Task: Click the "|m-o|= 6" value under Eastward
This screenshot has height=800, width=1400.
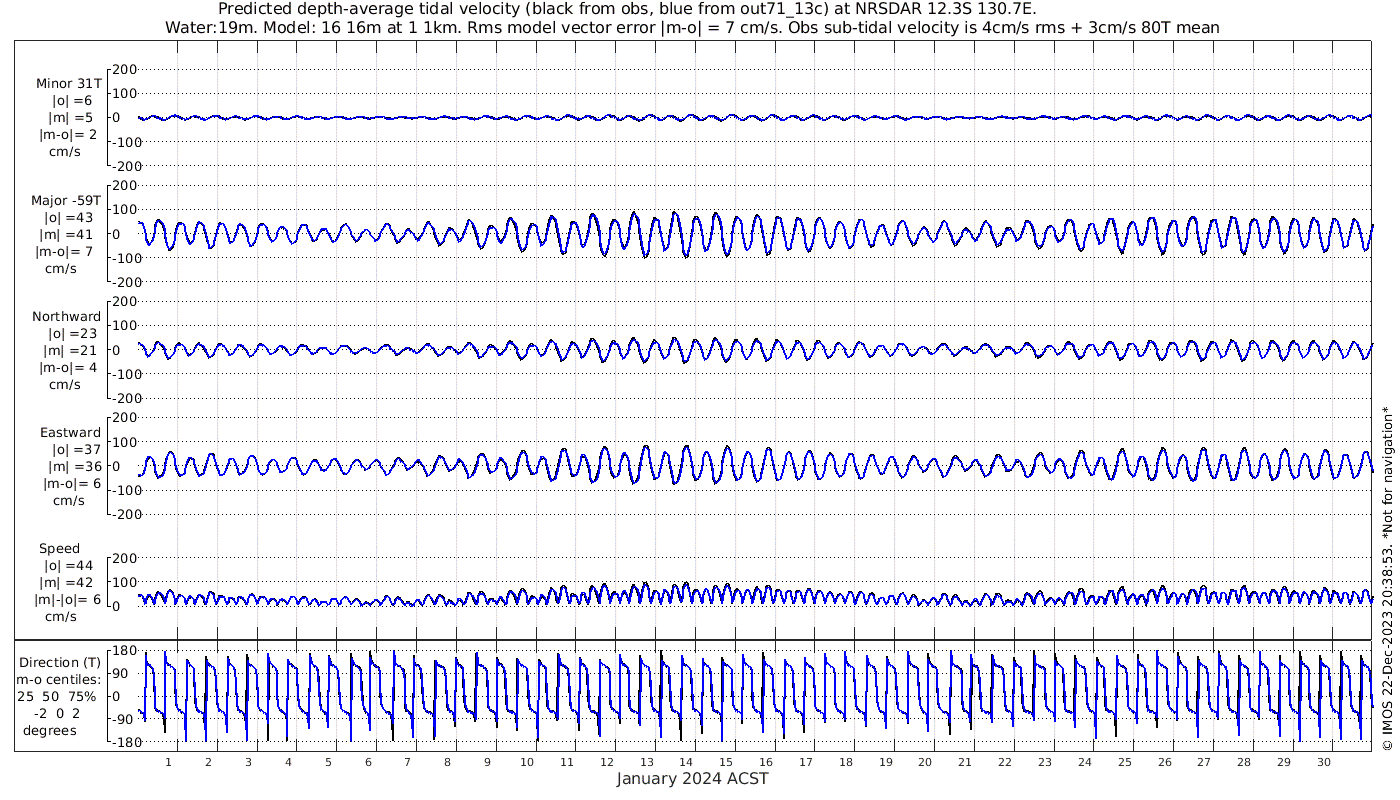Action: click(72, 483)
